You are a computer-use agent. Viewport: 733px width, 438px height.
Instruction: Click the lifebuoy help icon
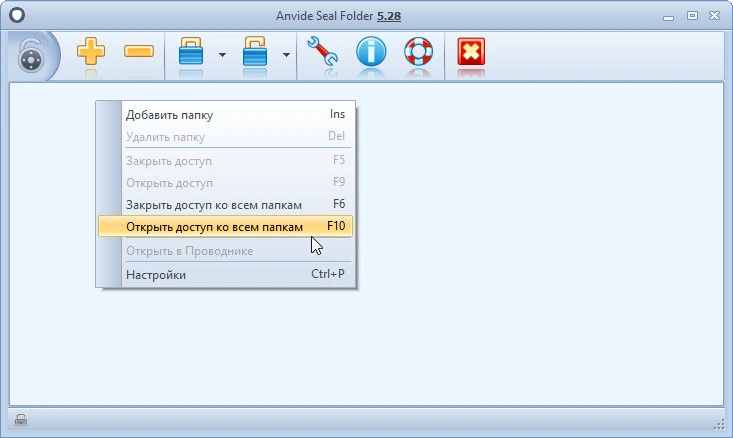(418, 51)
